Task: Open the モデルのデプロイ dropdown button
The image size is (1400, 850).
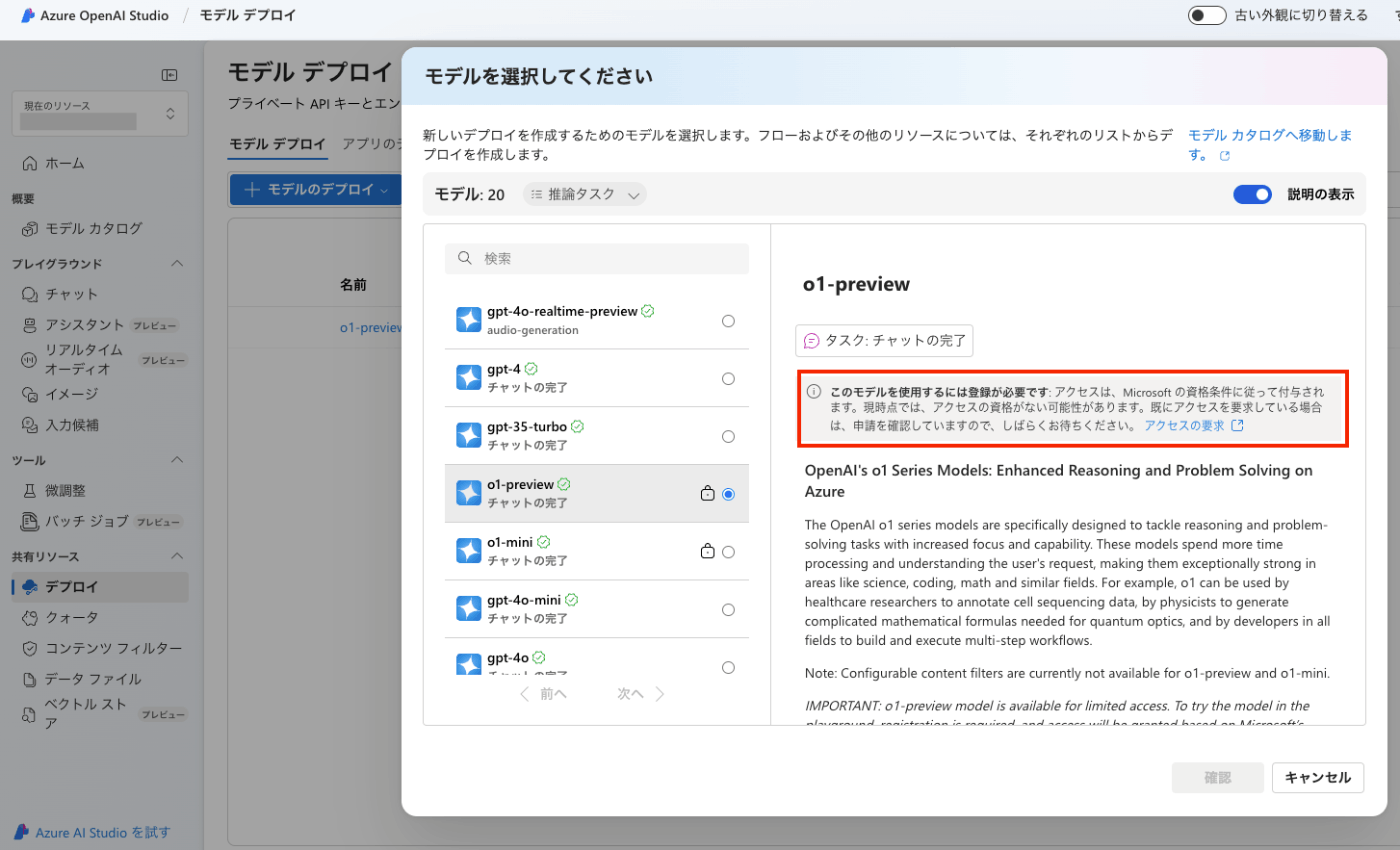Action: [315, 190]
